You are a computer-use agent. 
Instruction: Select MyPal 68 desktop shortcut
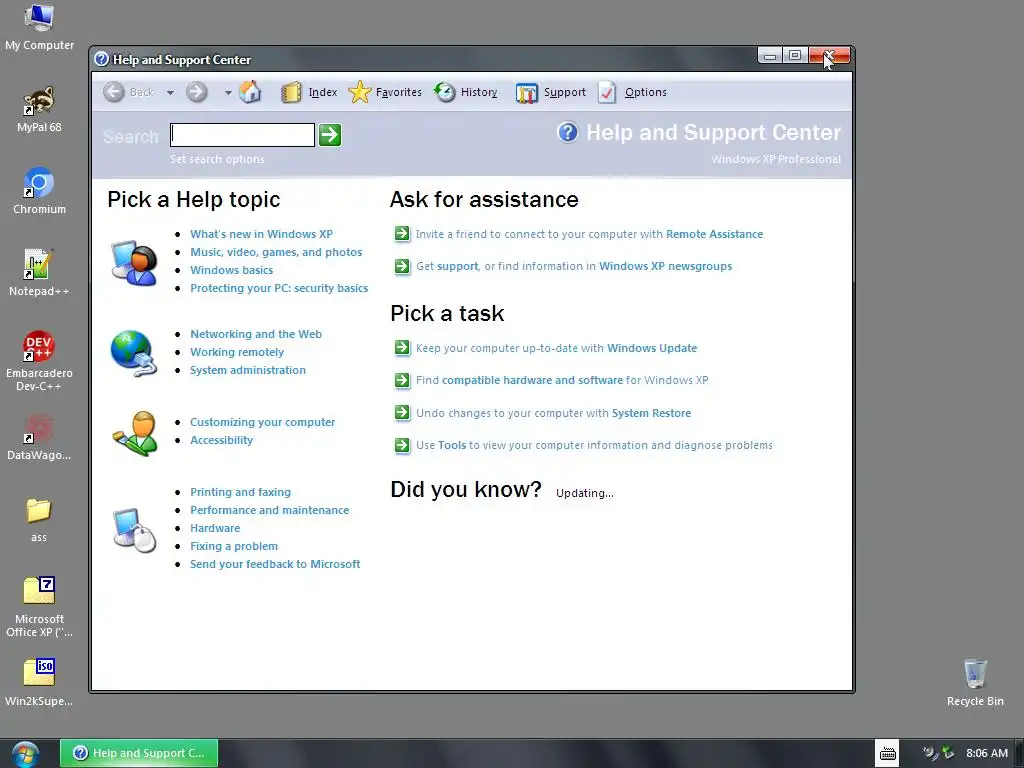click(x=39, y=110)
